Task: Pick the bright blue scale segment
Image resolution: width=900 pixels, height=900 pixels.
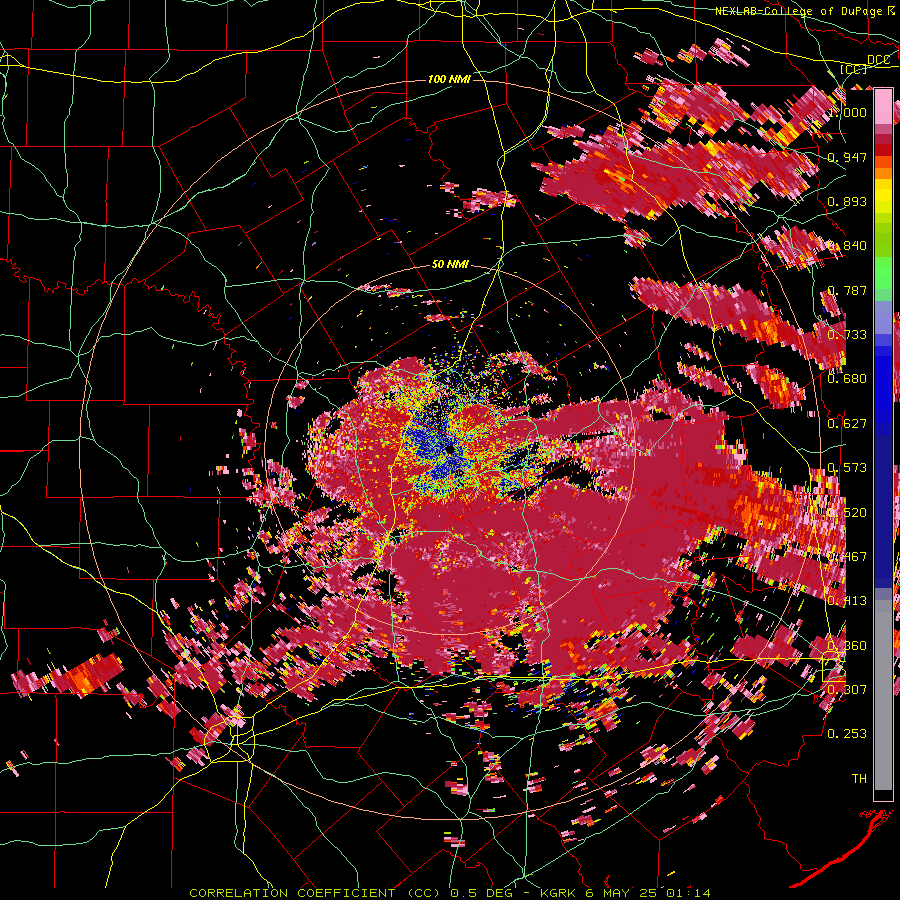Action: pyautogui.click(x=883, y=382)
